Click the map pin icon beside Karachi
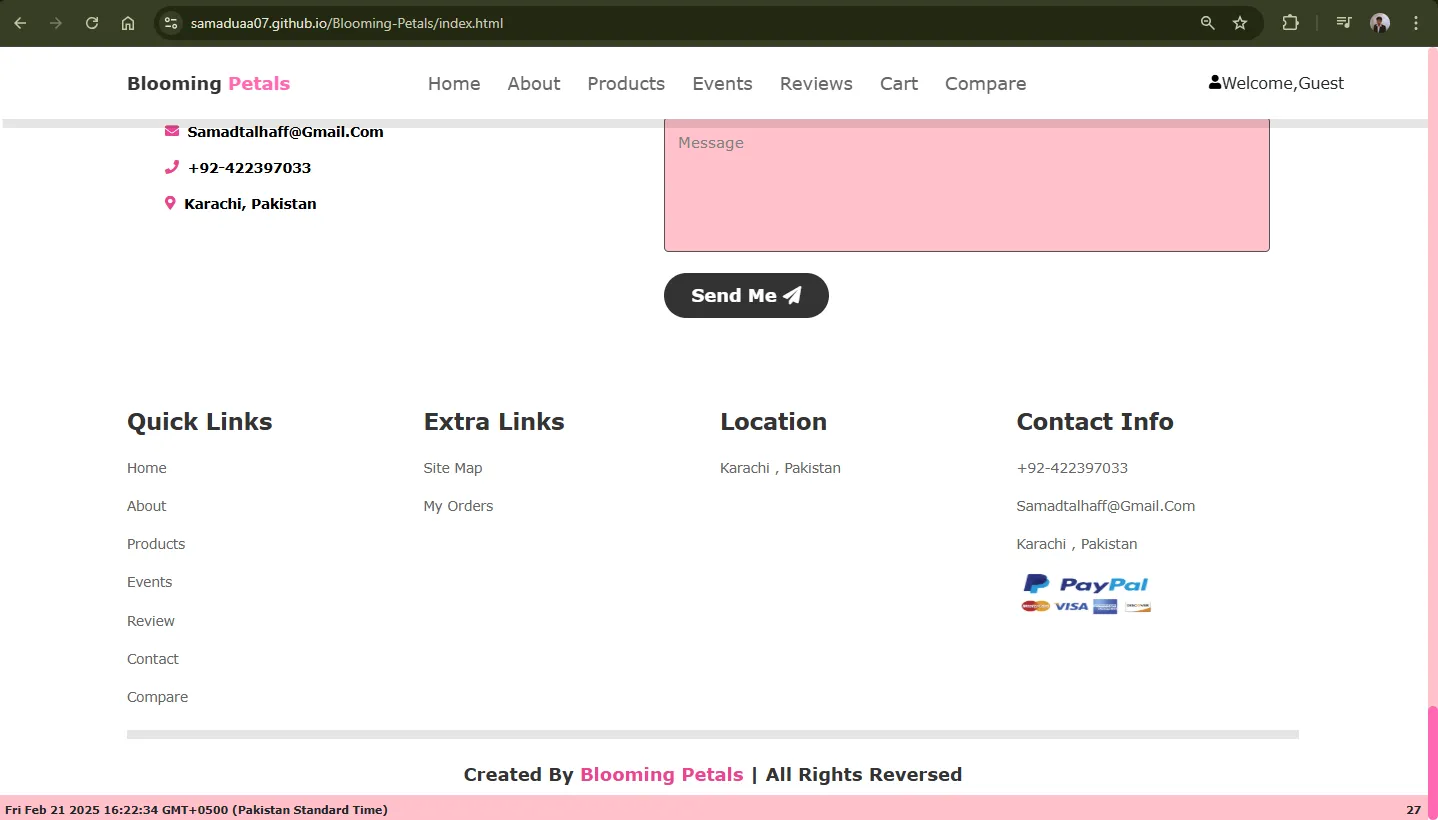 point(170,203)
